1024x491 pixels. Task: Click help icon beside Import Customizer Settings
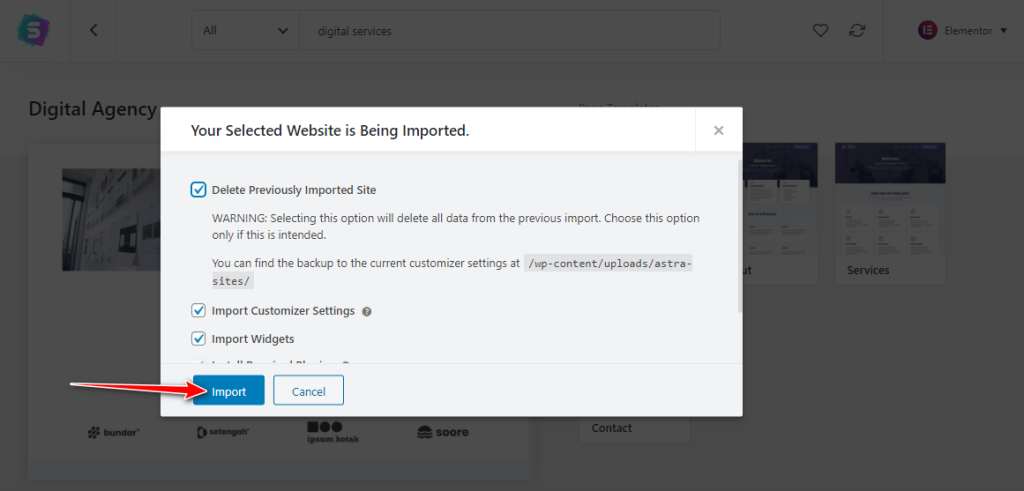click(x=367, y=312)
